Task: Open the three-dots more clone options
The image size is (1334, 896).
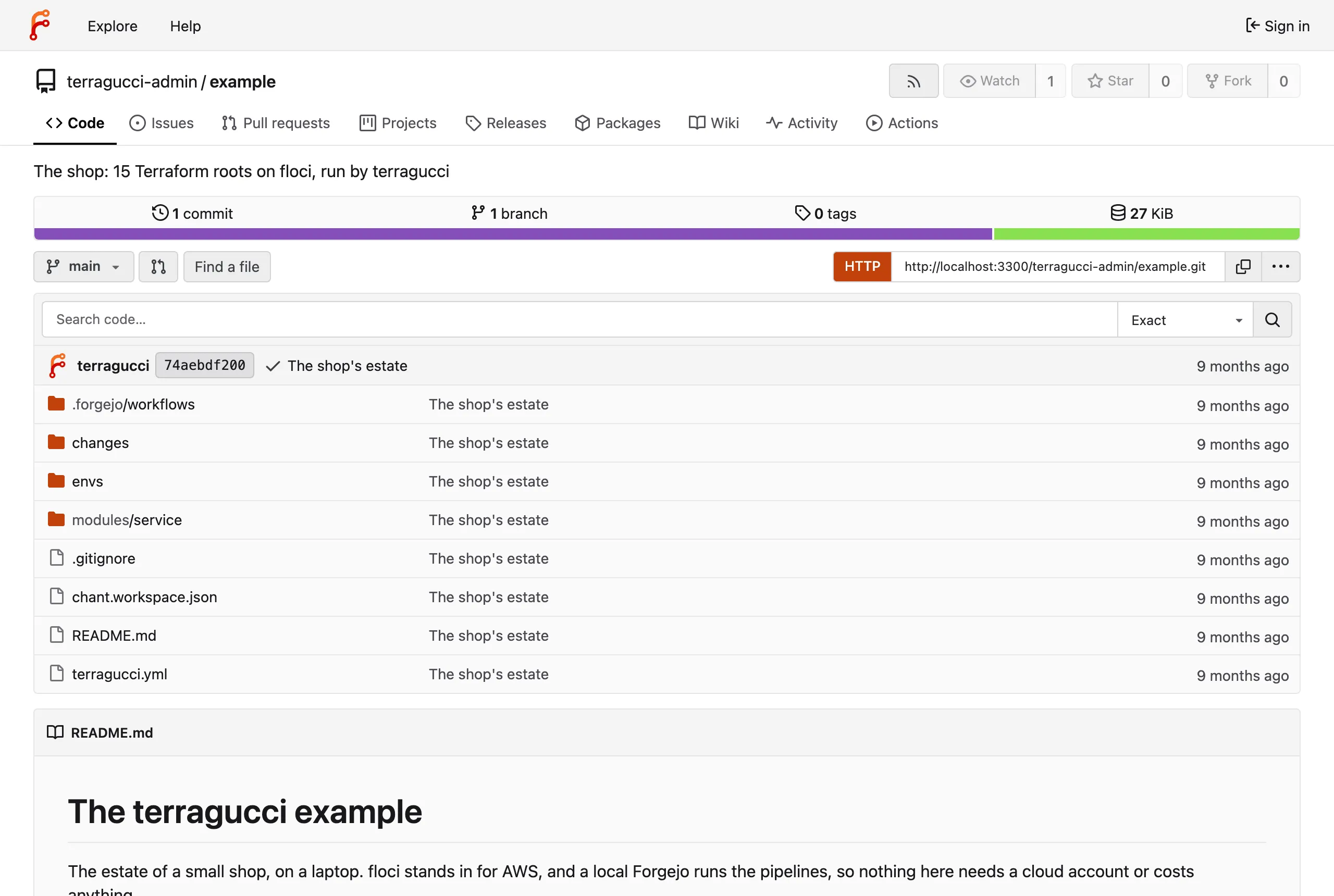Action: coord(1280,267)
